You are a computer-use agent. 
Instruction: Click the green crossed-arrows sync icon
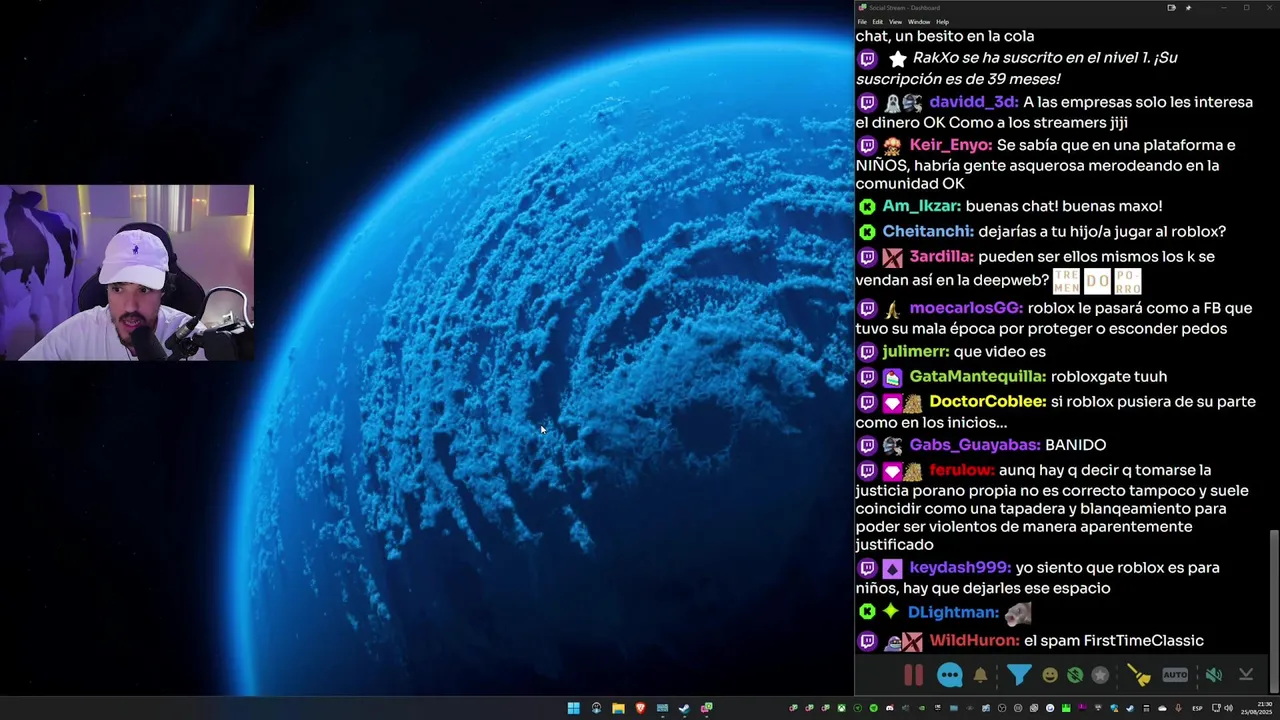(x=1075, y=675)
